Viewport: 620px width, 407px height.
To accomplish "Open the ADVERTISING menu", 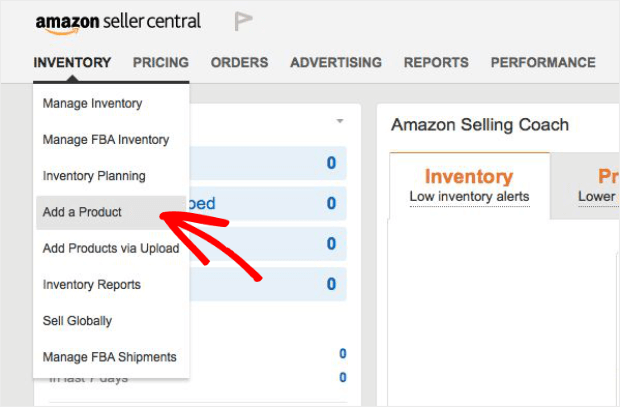I will 336,62.
